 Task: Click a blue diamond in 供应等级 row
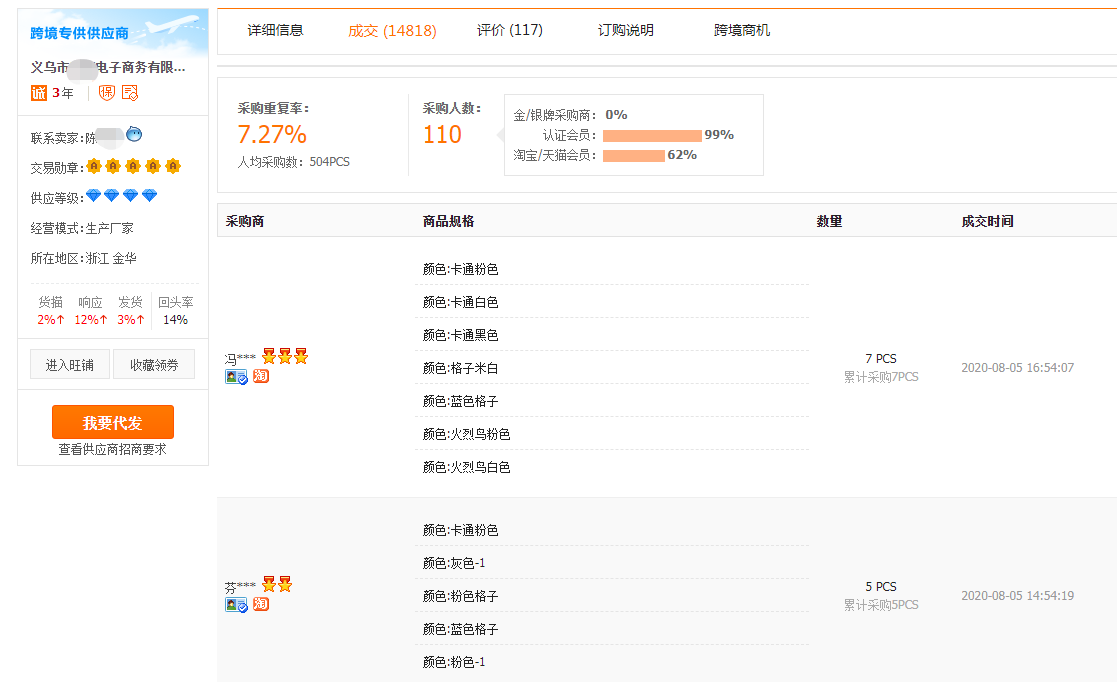[x=94, y=196]
